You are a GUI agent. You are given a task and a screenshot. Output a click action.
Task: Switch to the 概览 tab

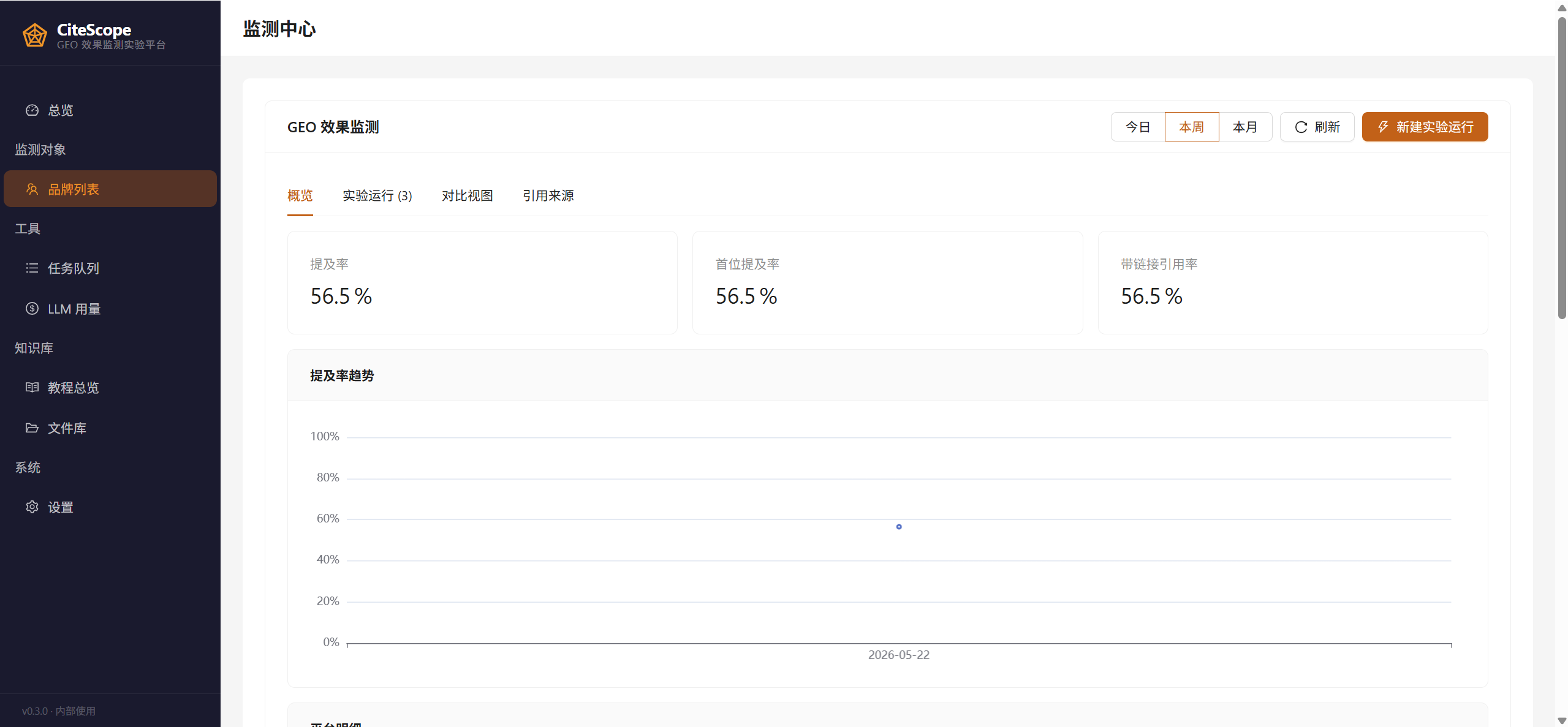300,195
